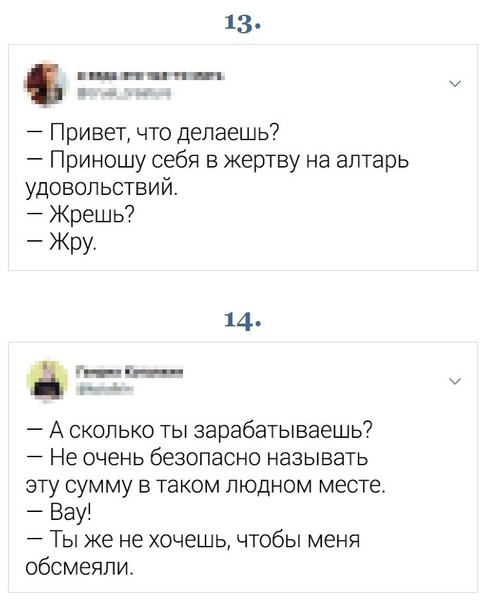Click the blurred display name on tweet 13
This screenshot has height=604, width=486.
[150, 76]
